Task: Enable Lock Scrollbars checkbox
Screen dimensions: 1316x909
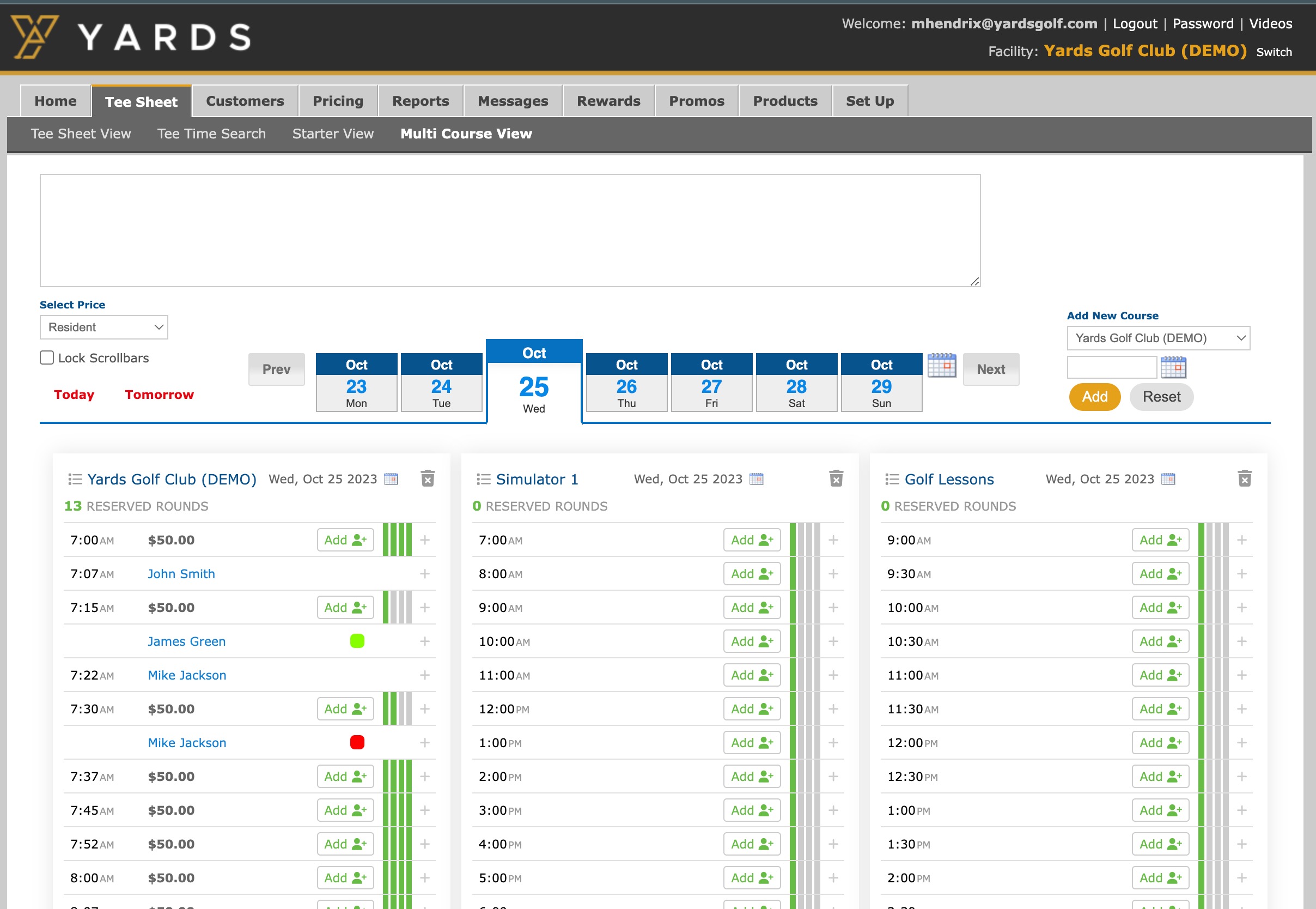Action: click(47, 357)
